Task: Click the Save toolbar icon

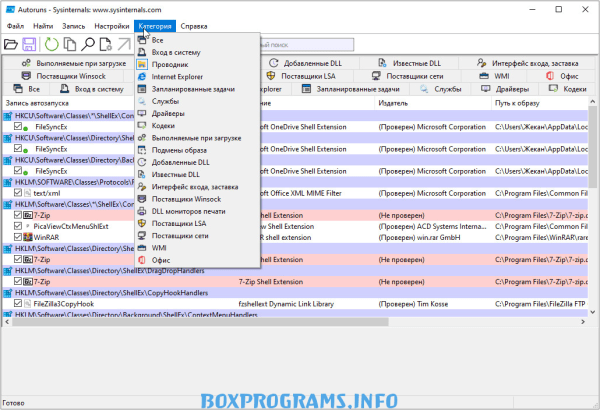Action: click(x=29, y=44)
